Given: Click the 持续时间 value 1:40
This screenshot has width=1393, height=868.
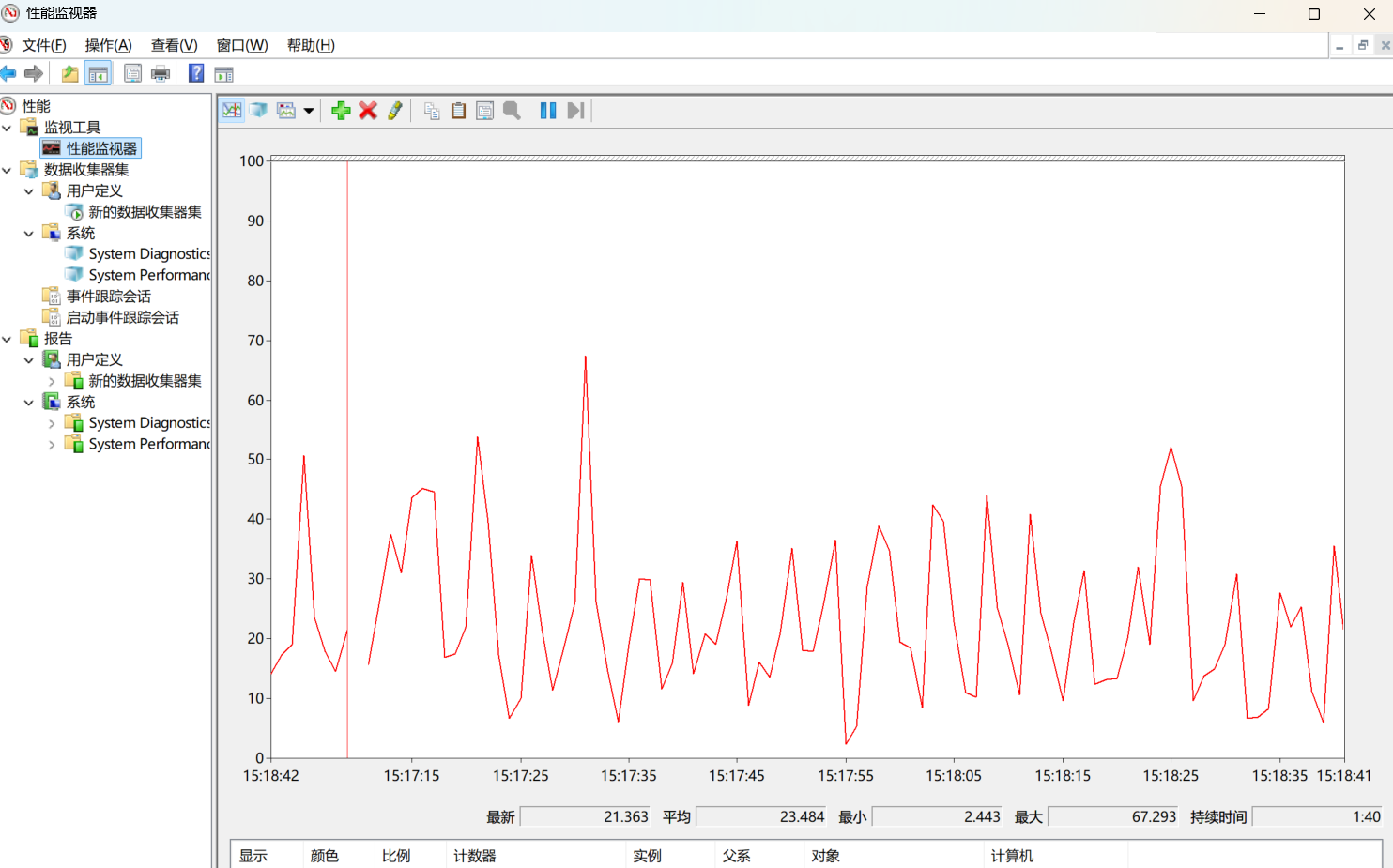Looking at the screenshot, I should click(1317, 817).
